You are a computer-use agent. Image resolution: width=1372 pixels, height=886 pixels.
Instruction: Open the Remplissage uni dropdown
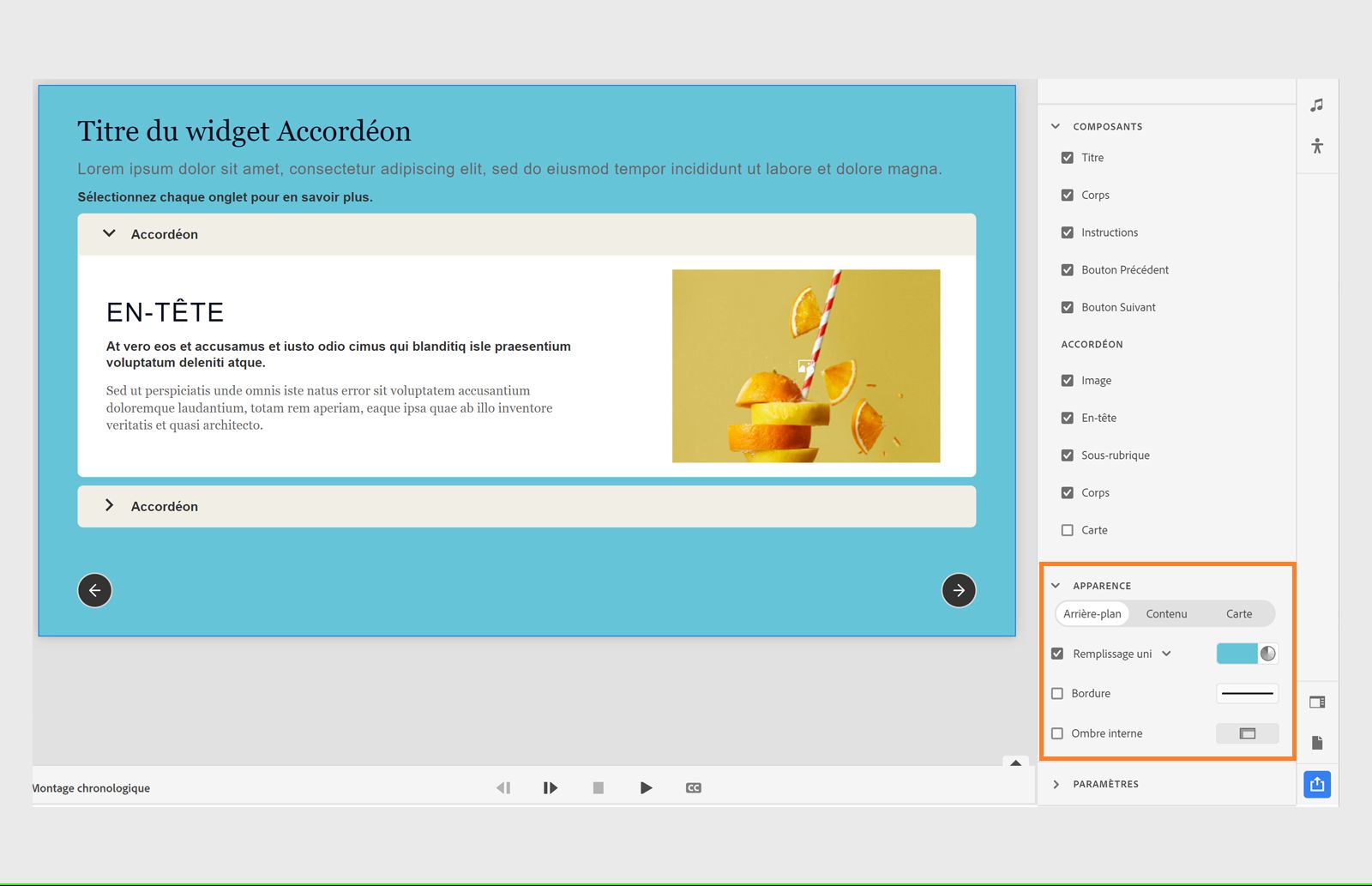[x=1166, y=653]
